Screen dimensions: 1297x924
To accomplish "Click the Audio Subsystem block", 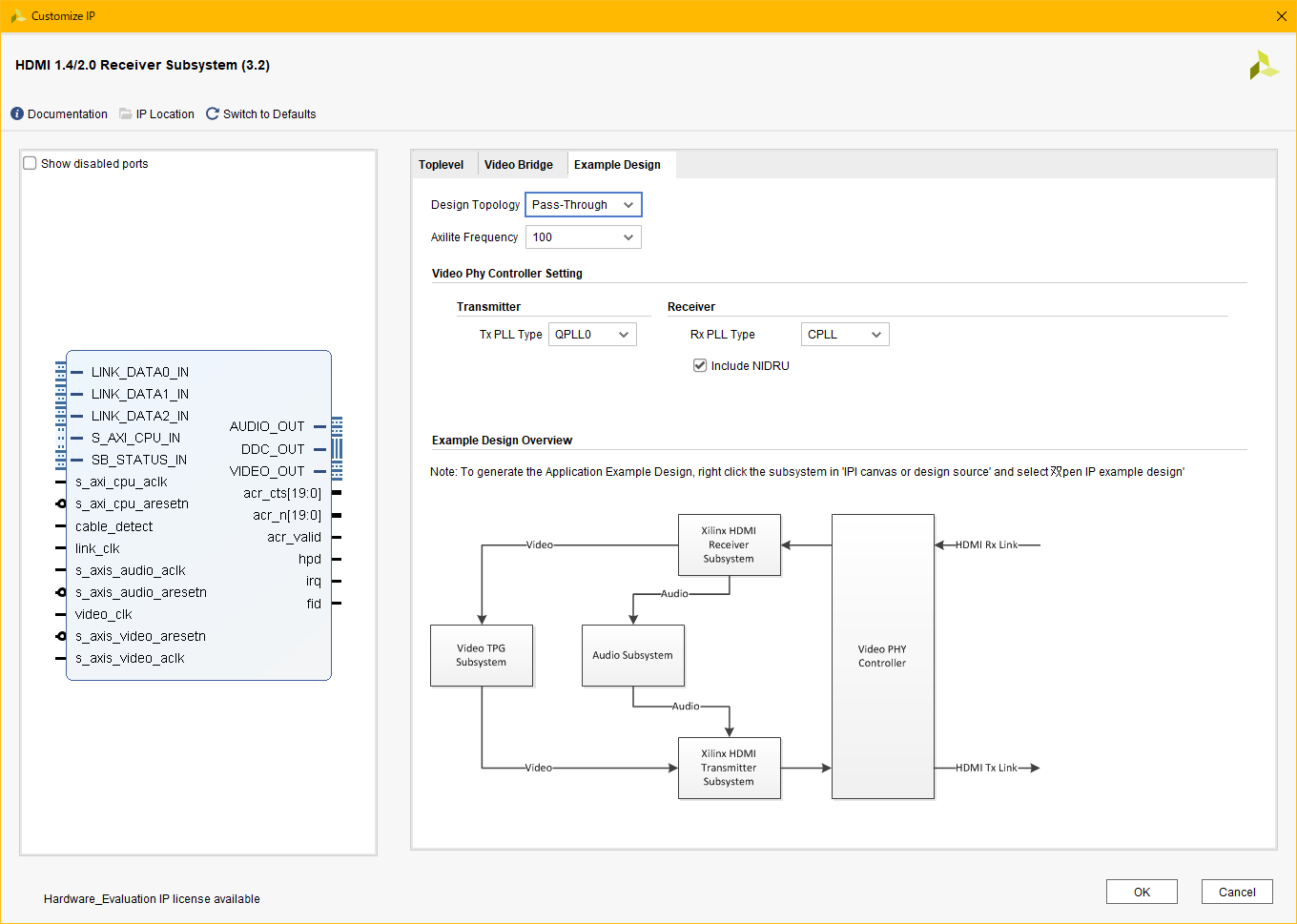I will coord(633,656).
